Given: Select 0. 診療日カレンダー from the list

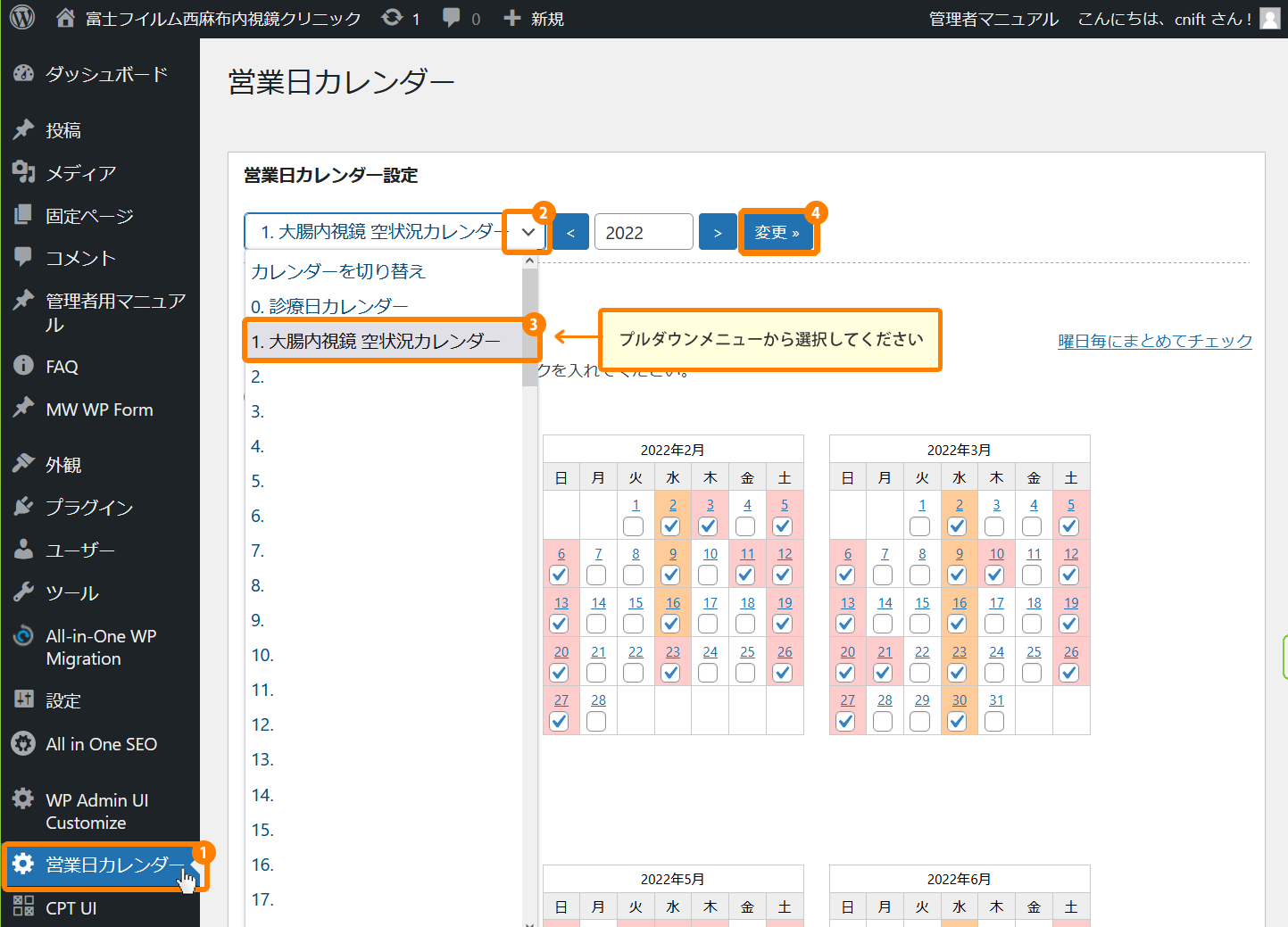Looking at the screenshot, I should pos(384,306).
